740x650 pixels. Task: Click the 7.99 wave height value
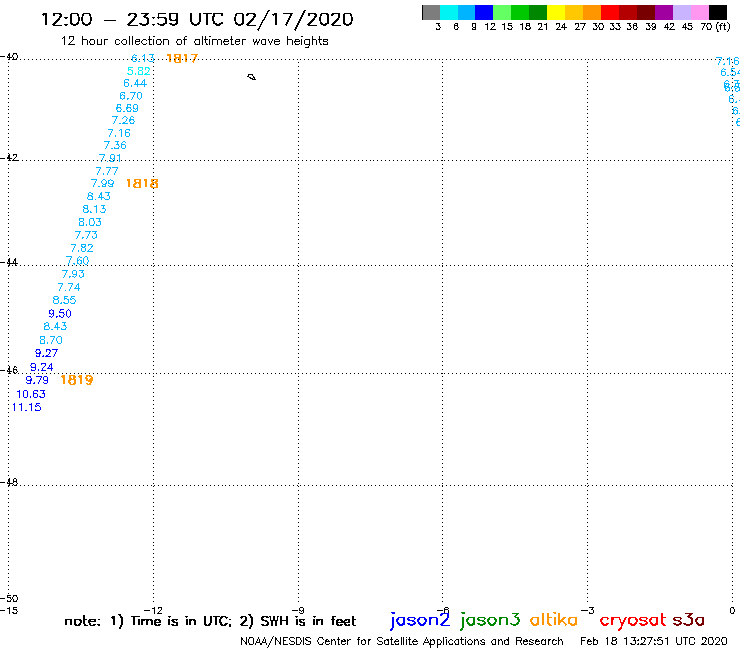pos(102,184)
